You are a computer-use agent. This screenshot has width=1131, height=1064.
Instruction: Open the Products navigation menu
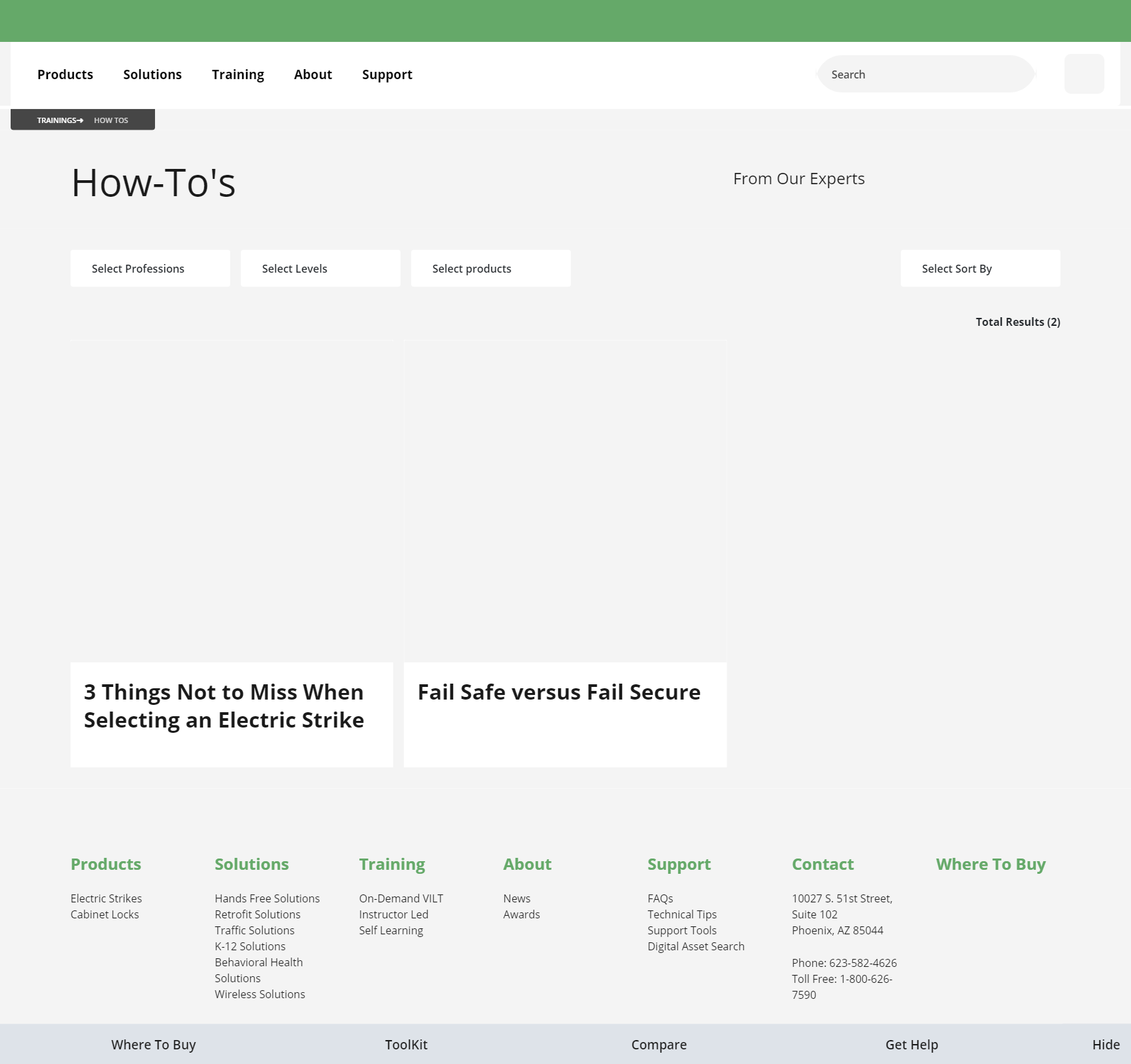click(x=65, y=74)
